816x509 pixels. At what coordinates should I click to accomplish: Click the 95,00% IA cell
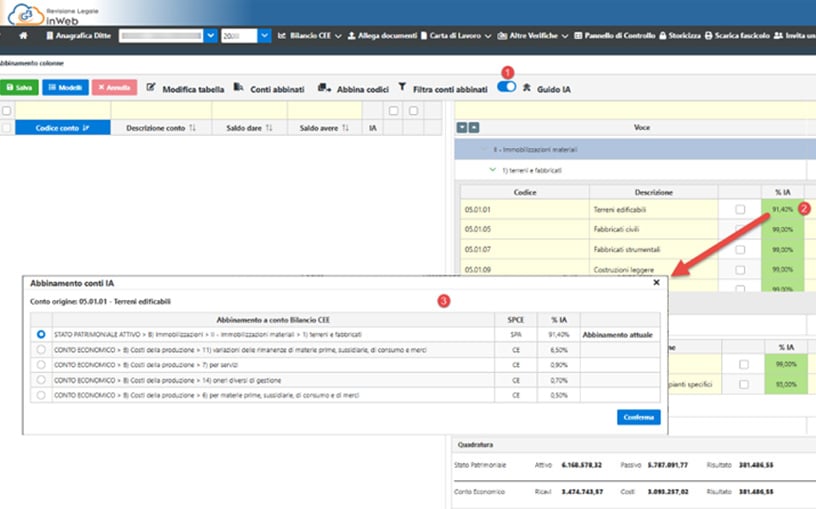(x=786, y=384)
